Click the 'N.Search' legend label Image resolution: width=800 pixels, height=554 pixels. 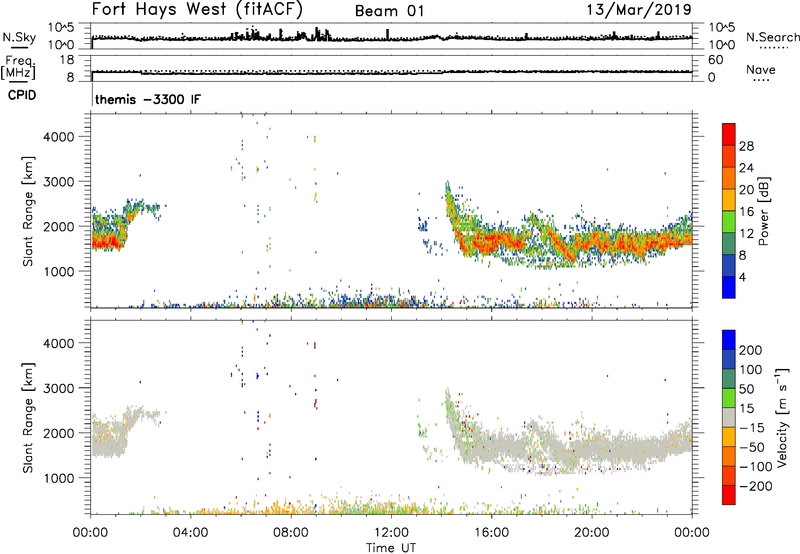click(x=772, y=37)
